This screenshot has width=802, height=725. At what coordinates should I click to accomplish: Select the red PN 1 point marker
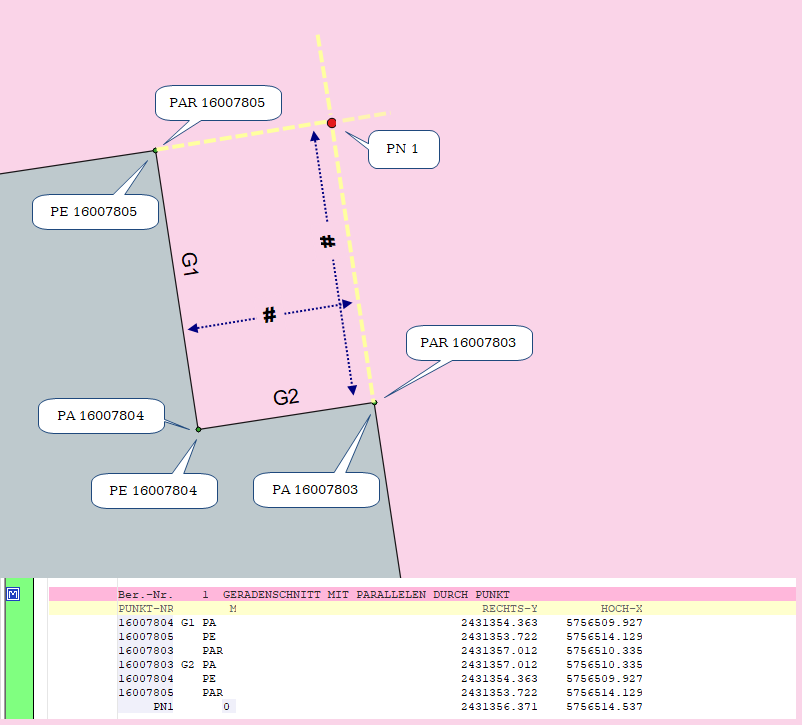(331, 123)
